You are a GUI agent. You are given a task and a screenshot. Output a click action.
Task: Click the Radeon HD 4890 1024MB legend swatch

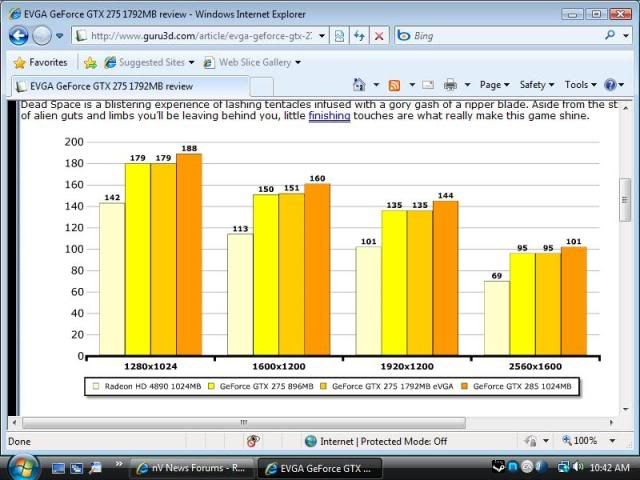(96, 386)
